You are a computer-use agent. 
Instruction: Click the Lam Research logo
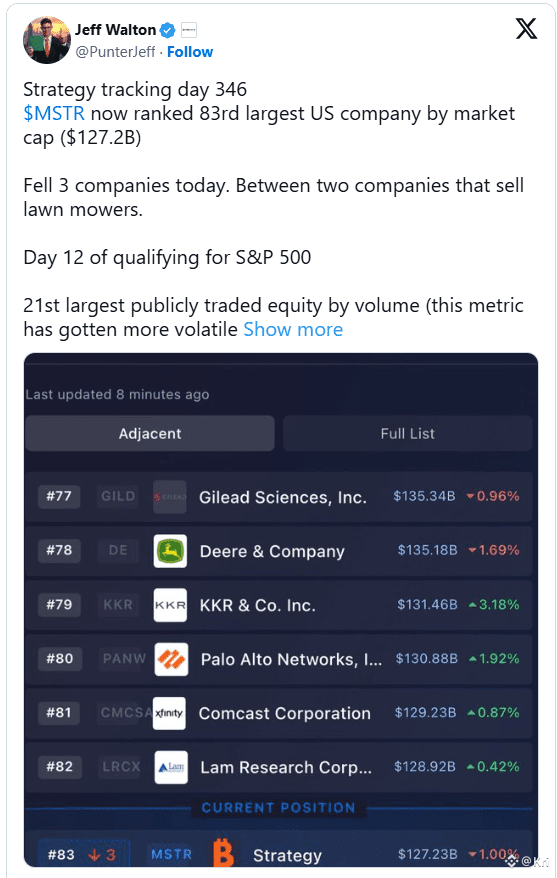click(171, 767)
